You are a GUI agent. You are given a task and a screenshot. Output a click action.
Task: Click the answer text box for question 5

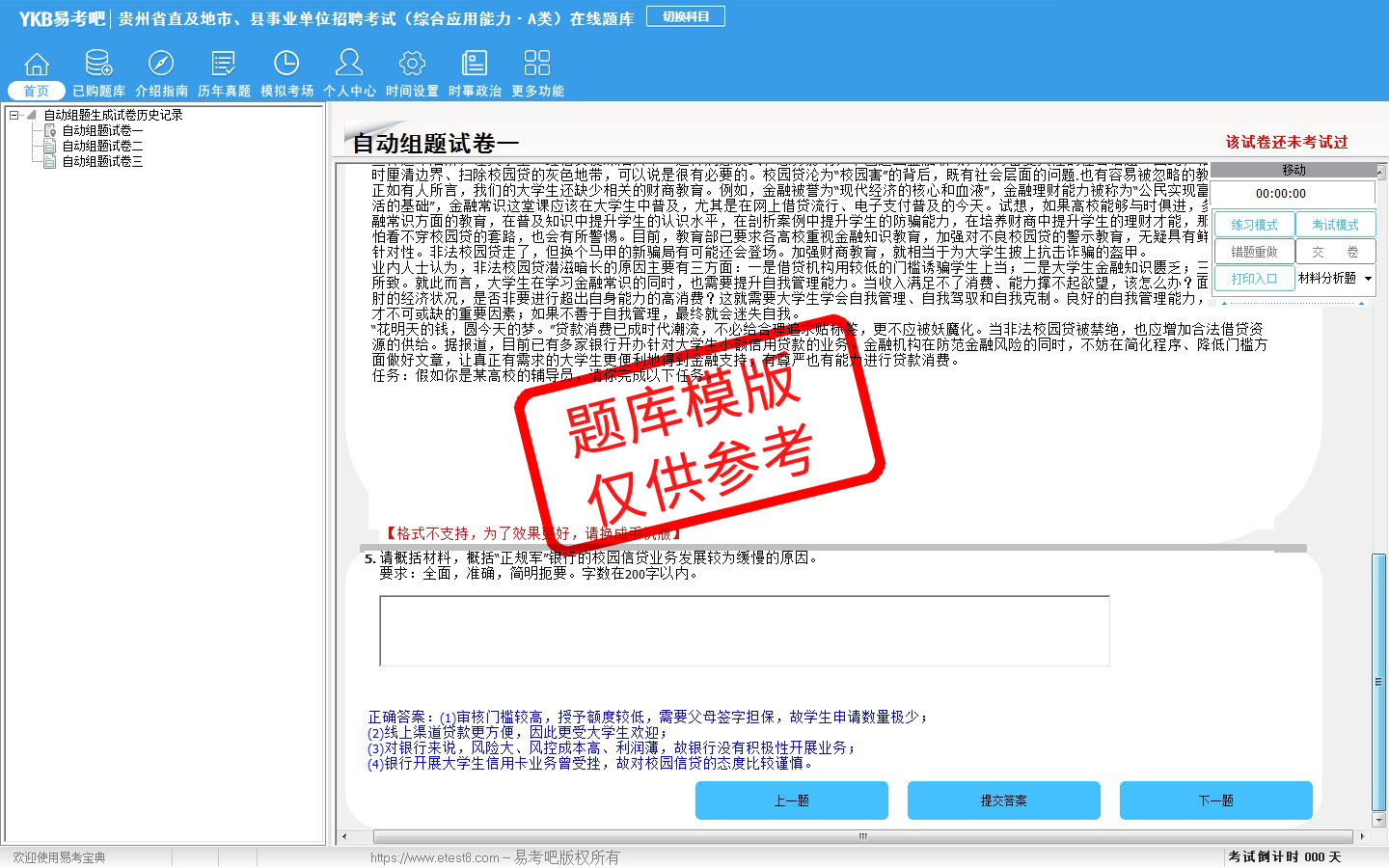coord(744,631)
